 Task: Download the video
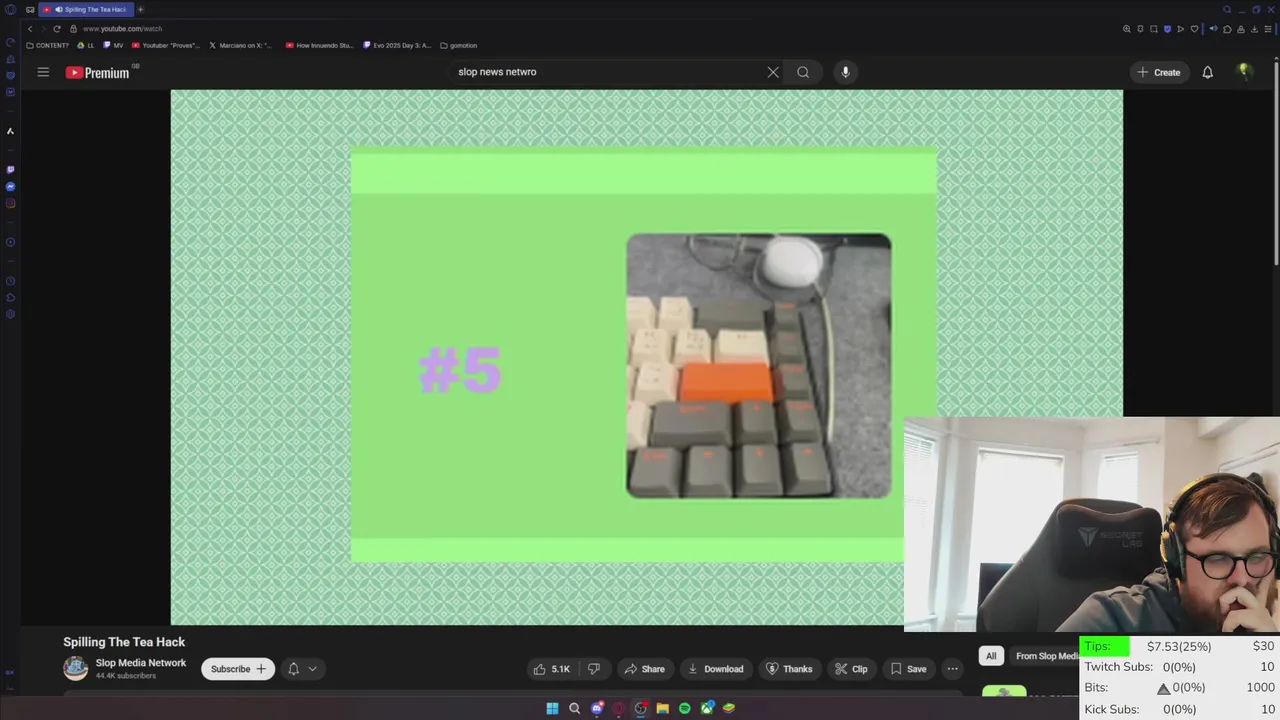(715, 669)
